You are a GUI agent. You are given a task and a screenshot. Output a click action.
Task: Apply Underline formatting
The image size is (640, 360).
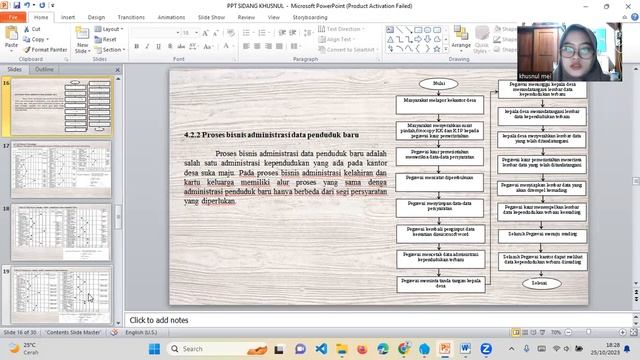[158, 47]
